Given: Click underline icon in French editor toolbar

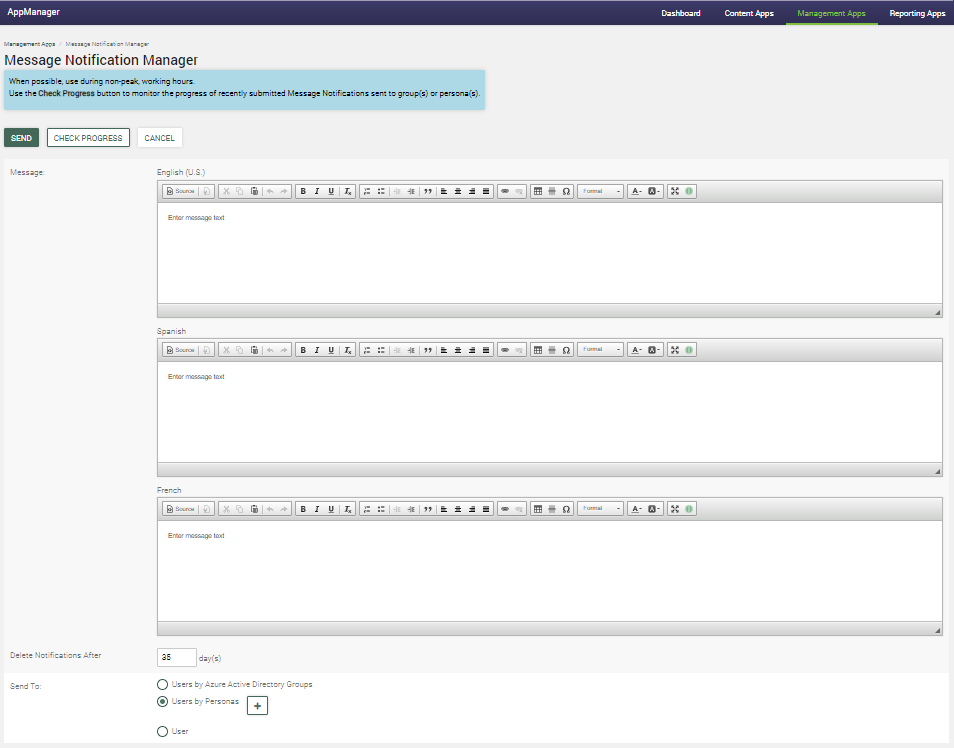Looking at the screenshot, I should (x=331, y=509).
